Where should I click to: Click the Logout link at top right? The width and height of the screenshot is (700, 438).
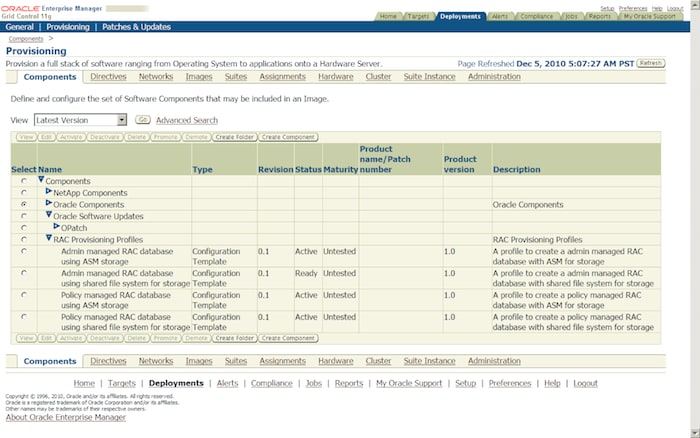pyautogui.click(x=675, y=8)
